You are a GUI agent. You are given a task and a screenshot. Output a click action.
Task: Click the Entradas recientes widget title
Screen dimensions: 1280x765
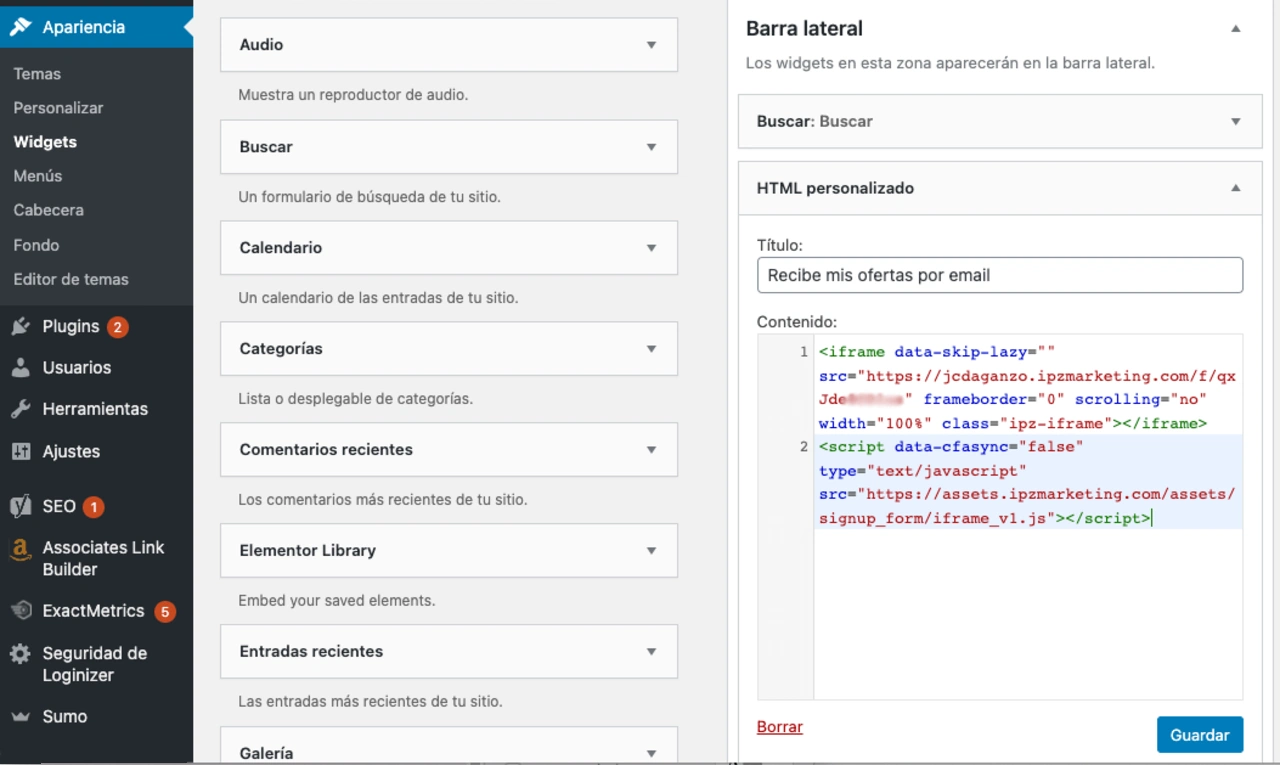(x=311, y=652)
